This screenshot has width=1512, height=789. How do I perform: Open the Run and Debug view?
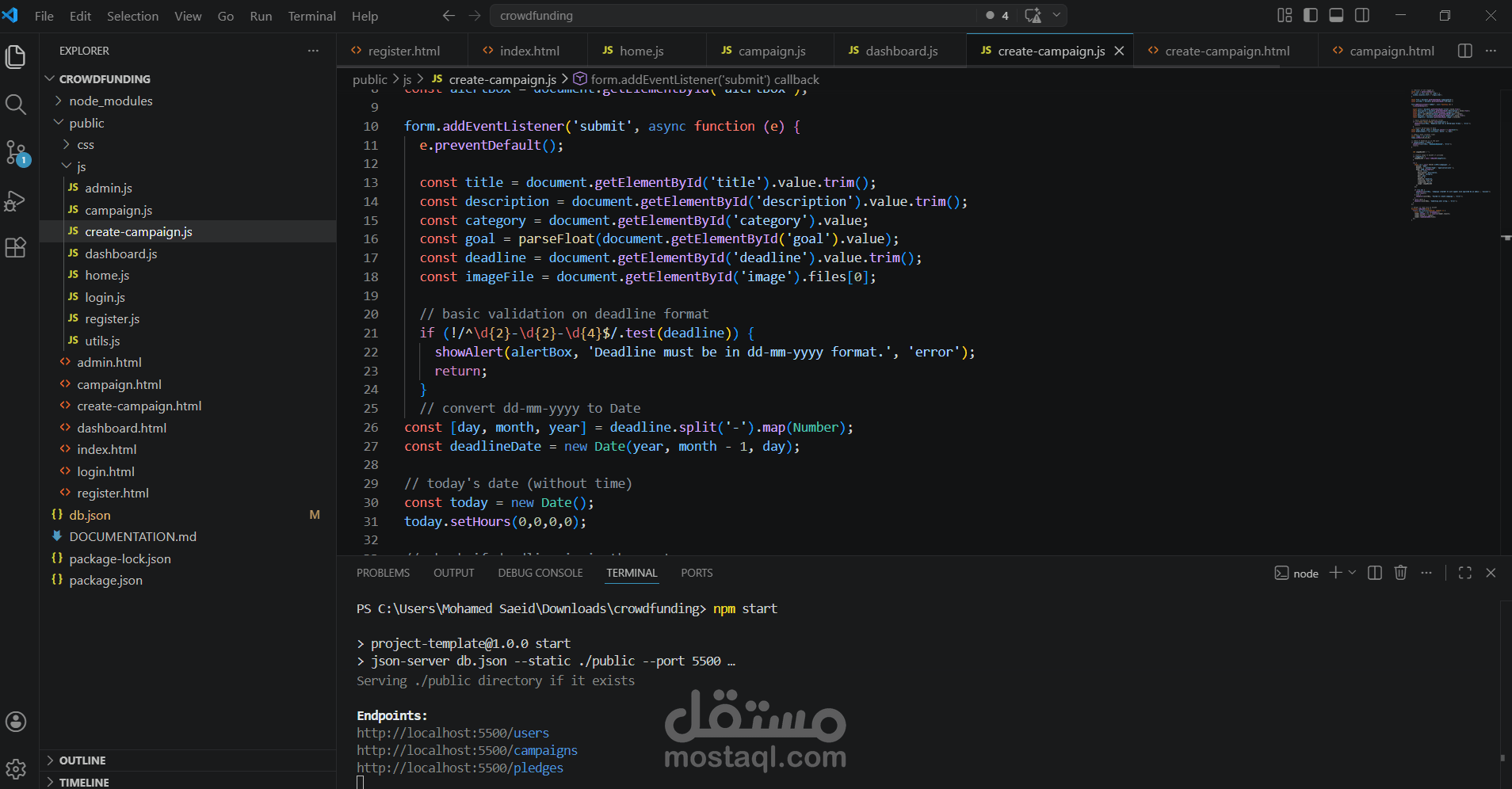pyautogui.click(x=16, y=200)
